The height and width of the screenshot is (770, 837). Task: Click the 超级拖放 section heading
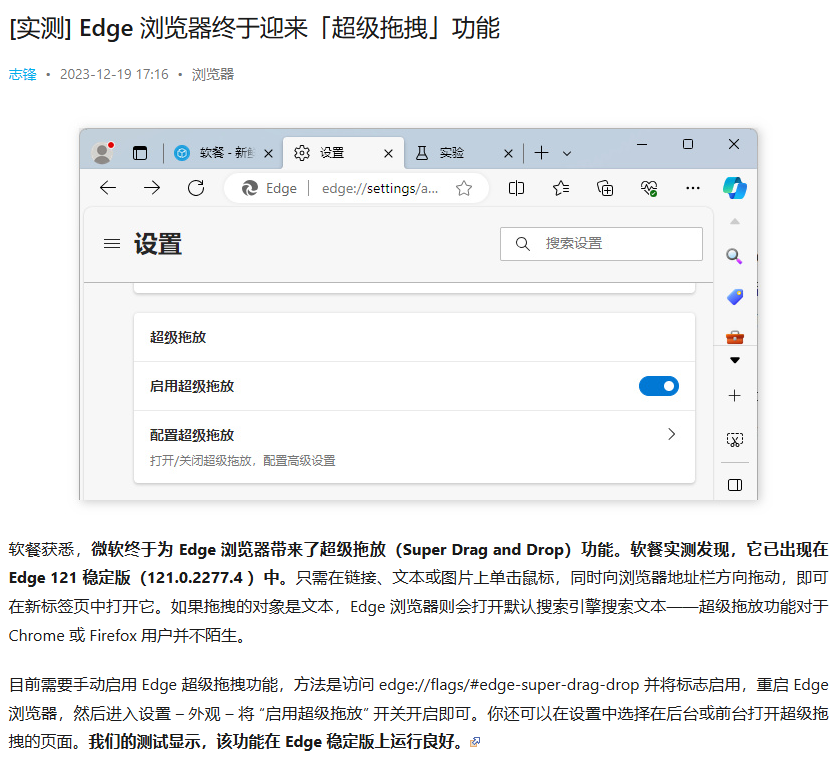178,337
